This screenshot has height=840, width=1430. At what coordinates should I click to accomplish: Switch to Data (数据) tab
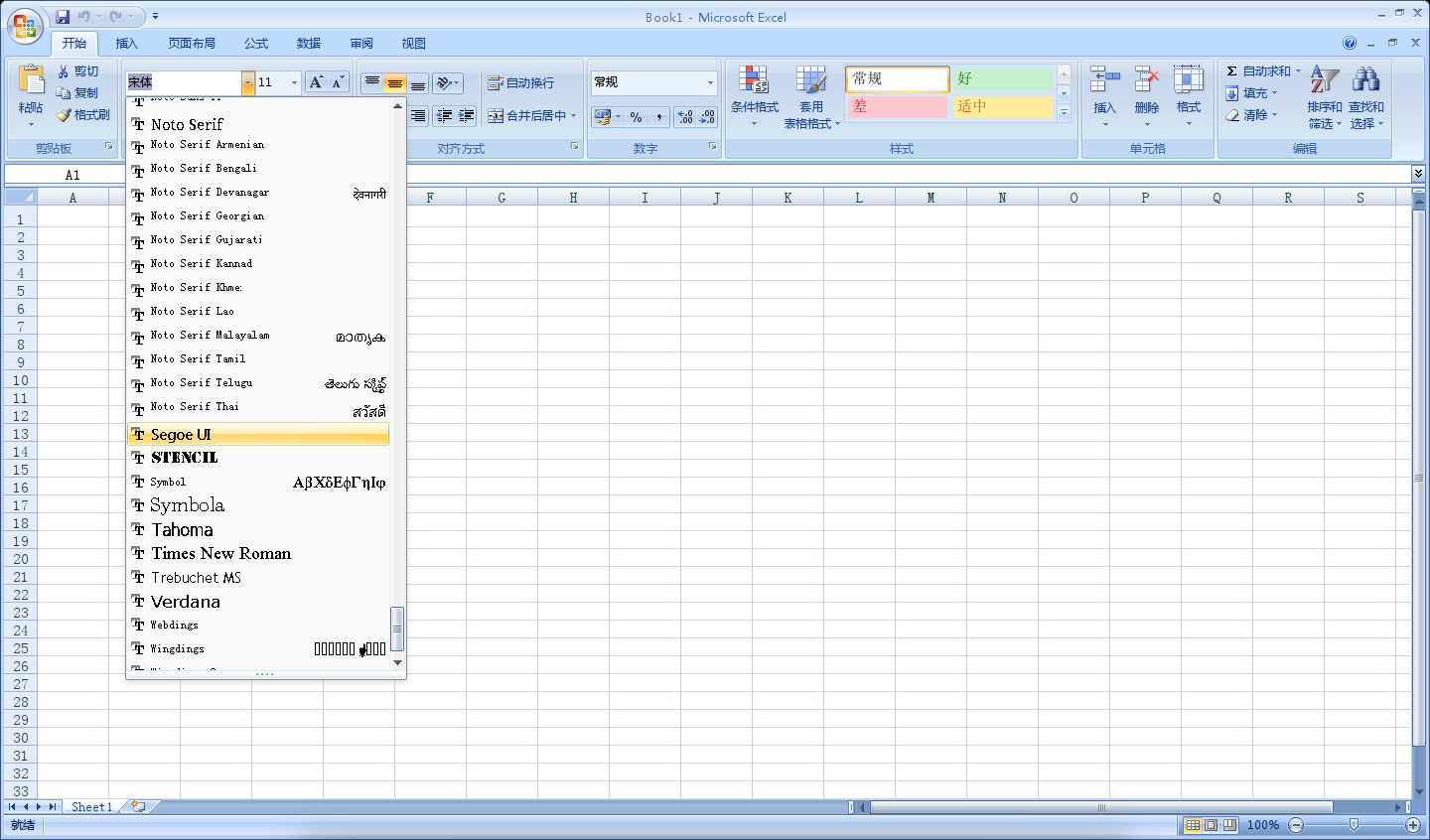309,44
